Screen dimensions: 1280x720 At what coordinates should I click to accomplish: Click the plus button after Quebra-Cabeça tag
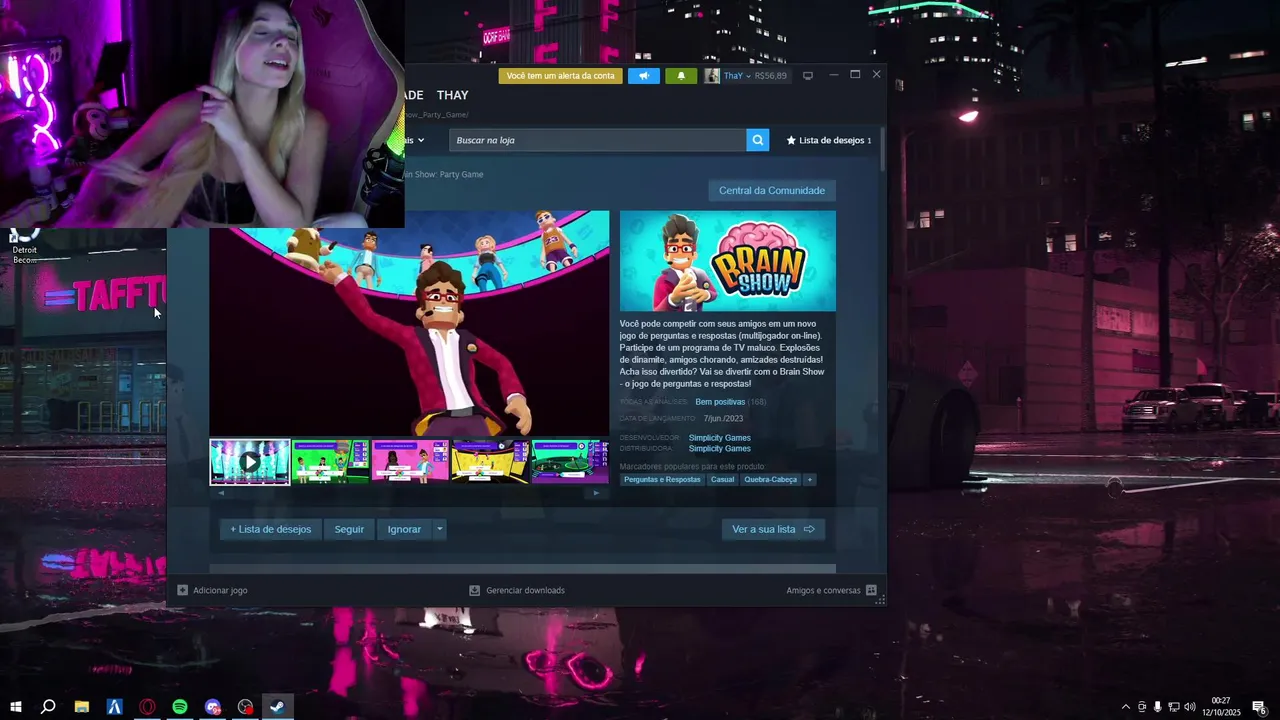coord(810,480)
